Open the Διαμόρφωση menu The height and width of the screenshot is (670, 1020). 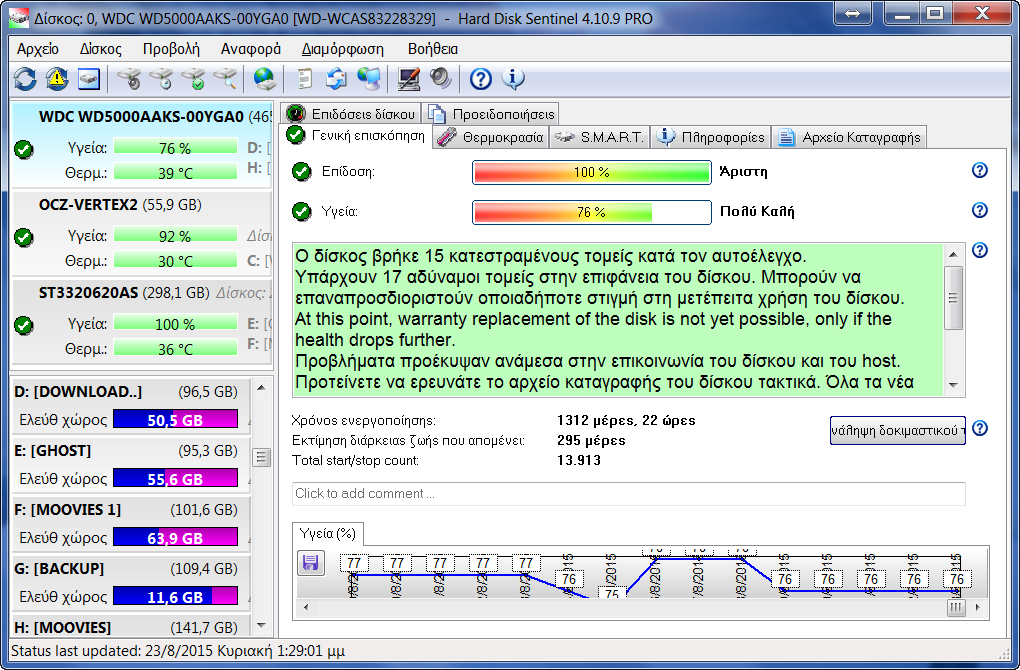pos(343,49)
